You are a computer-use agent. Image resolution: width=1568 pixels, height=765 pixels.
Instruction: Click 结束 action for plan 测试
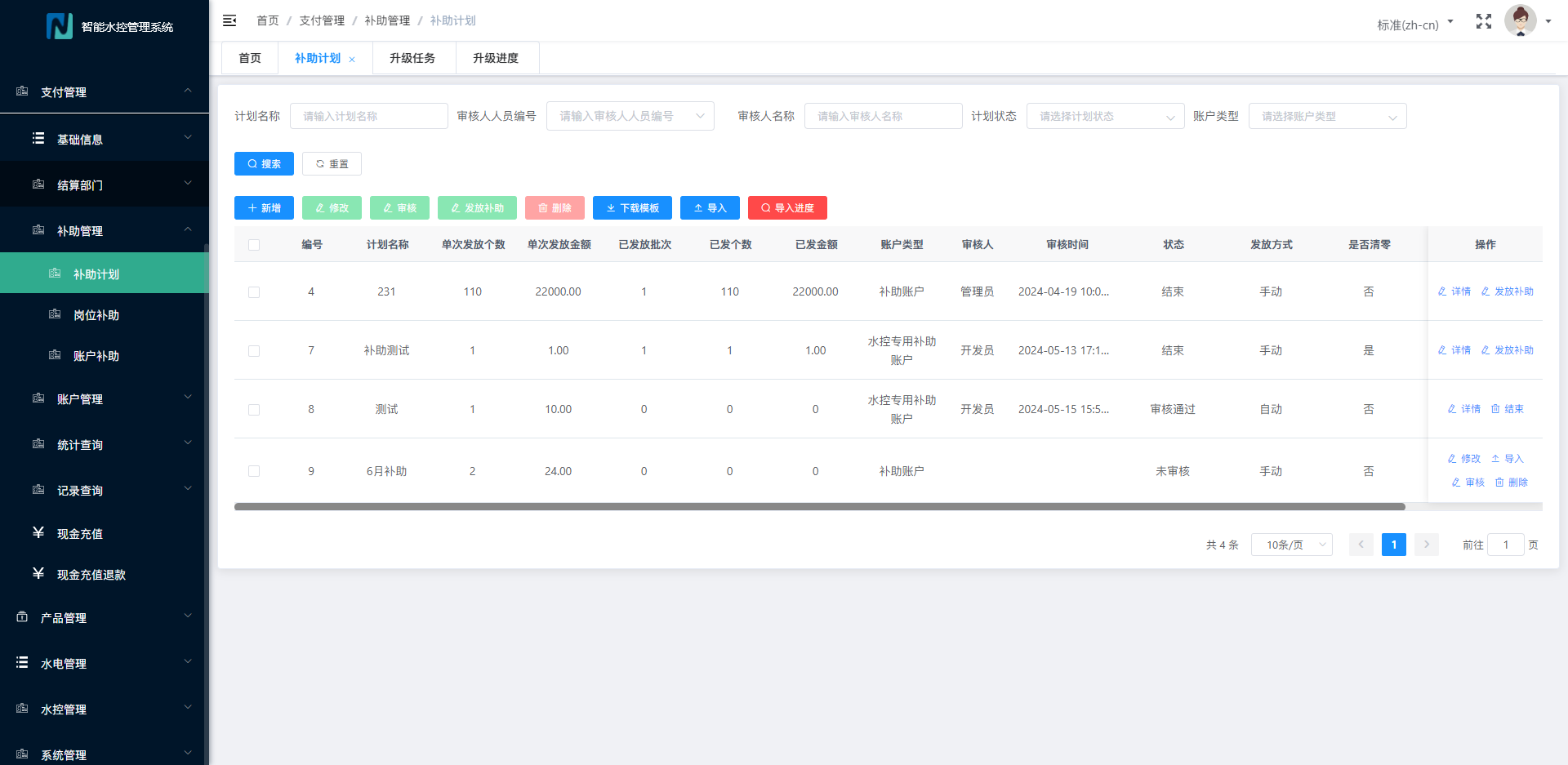[x=1508, y=409]
